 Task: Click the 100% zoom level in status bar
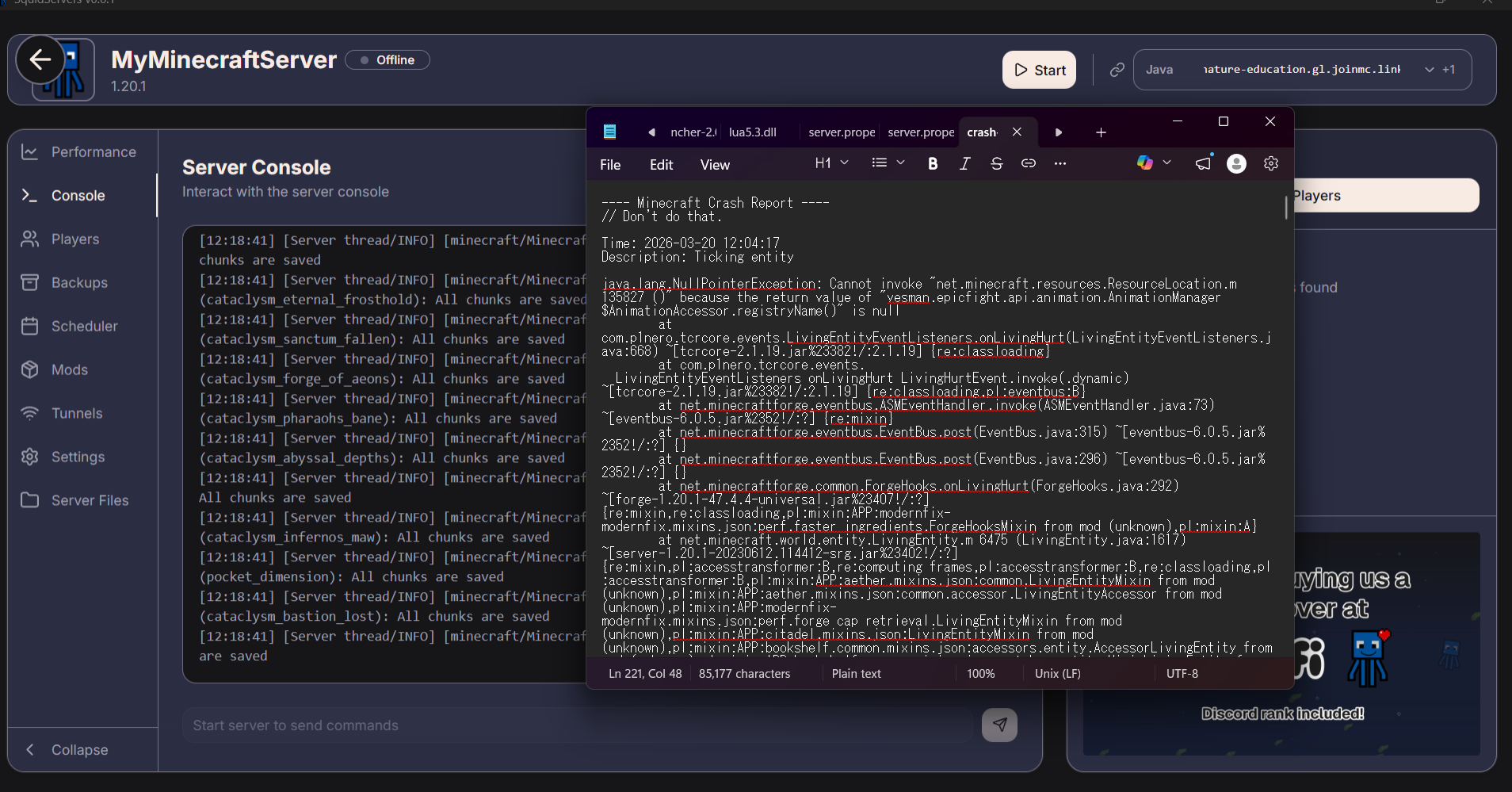(980, 673)
